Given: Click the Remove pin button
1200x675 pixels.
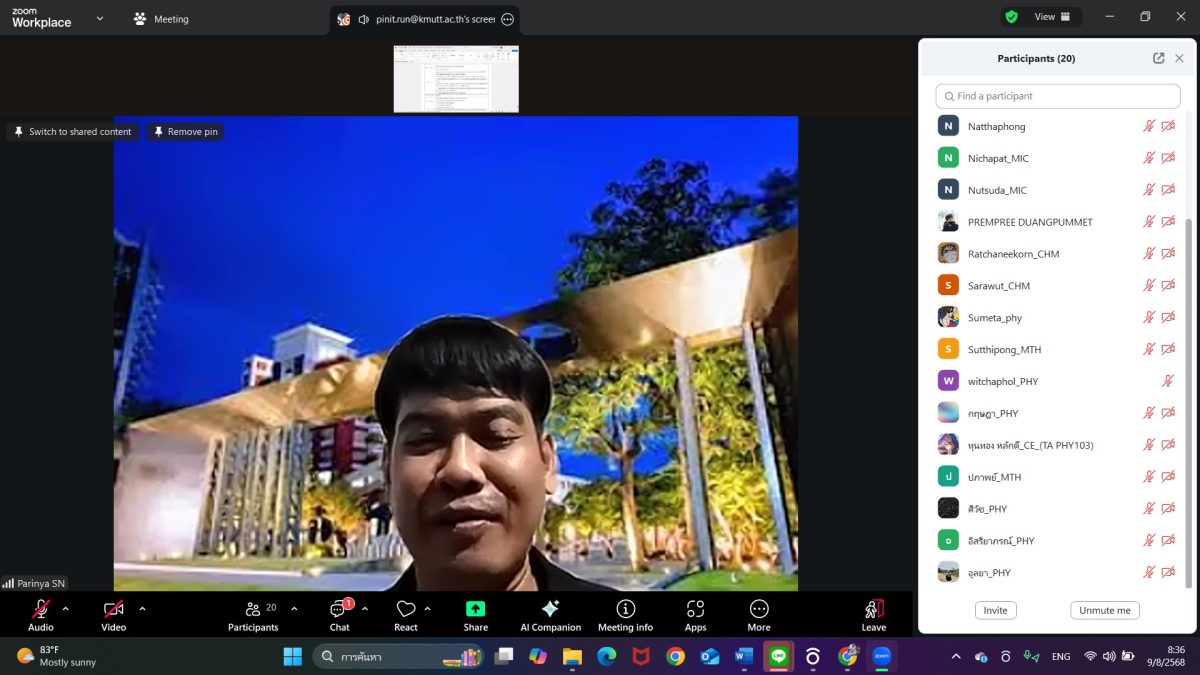Looking at the screenshot, I should coord(185,132).
